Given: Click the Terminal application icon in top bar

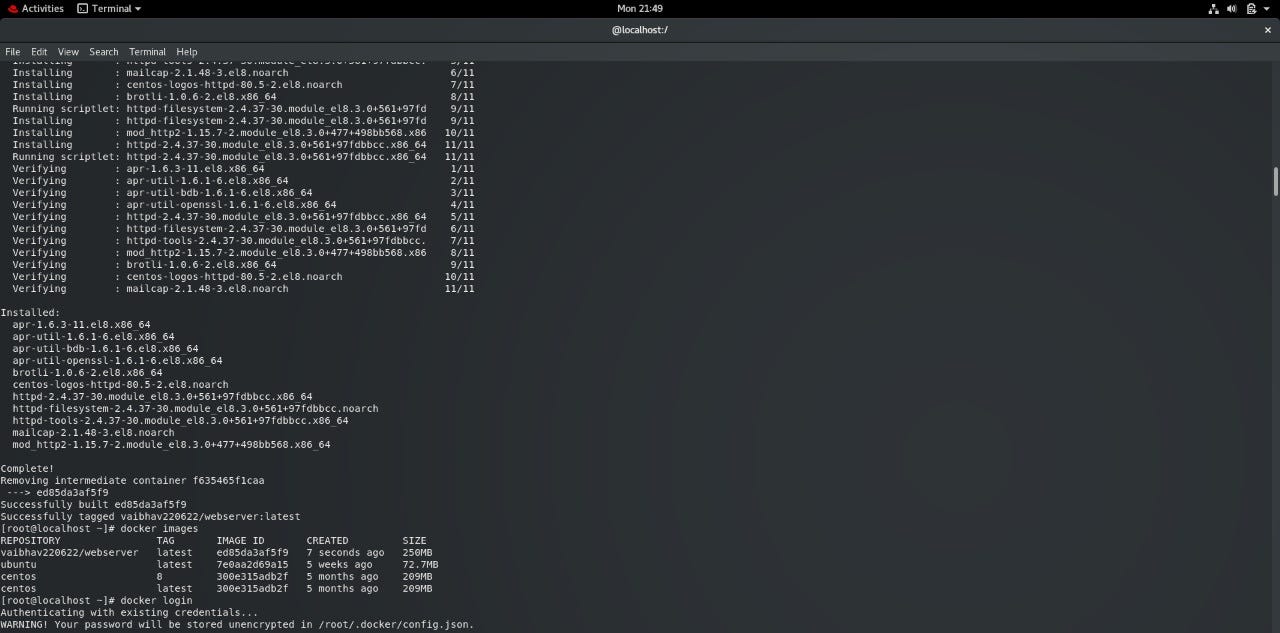Looking at the screenshot, I should pyautogui.click(x=84, y=8).
